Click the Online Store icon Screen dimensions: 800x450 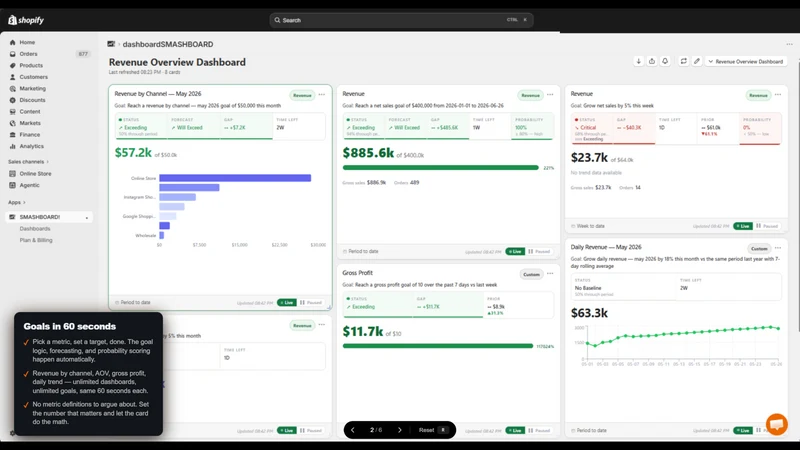point(12,173)
